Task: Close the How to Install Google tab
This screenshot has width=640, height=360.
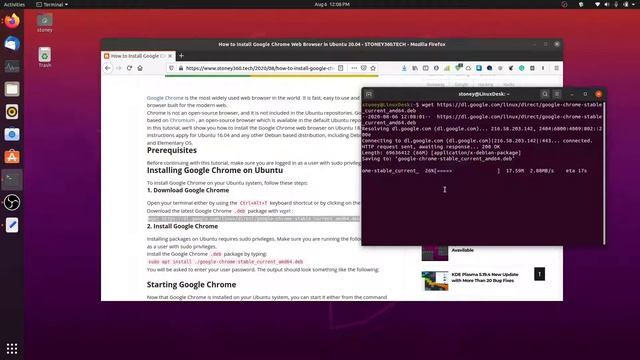Action: pos(170,56)
